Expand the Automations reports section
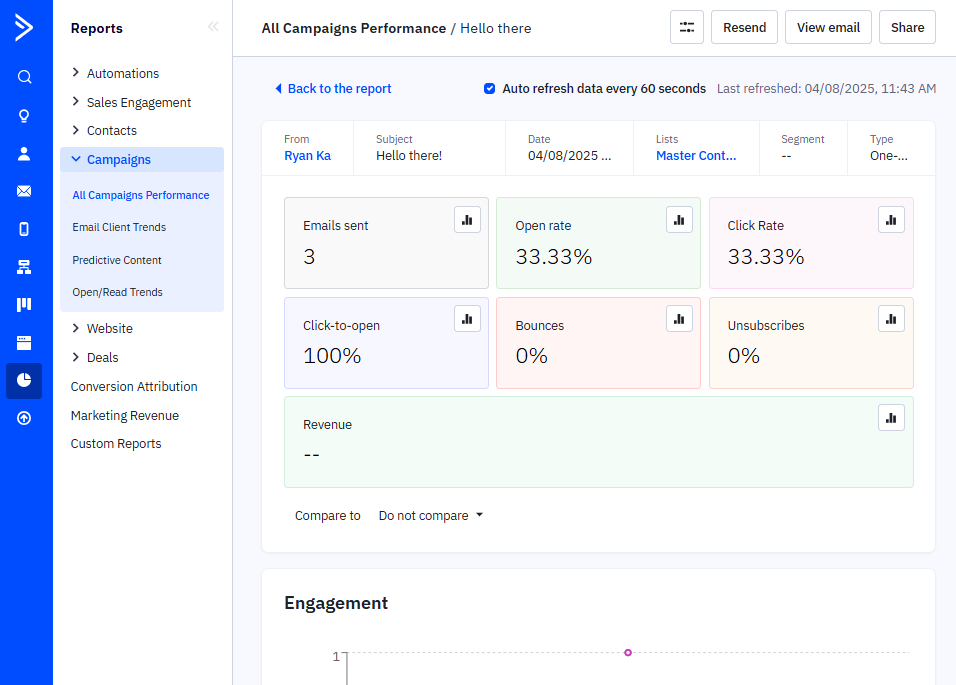 tap(76, 73)
